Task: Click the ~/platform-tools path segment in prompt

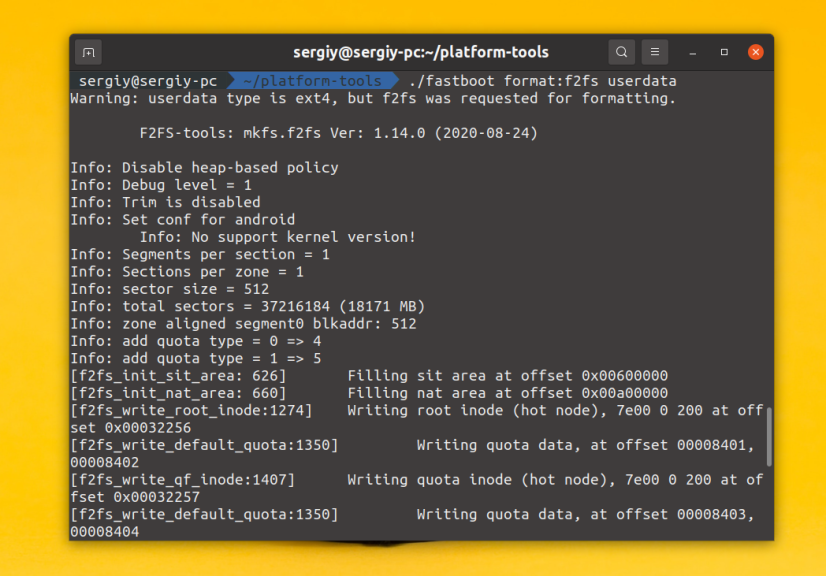Action: click(x=311, y=81)
